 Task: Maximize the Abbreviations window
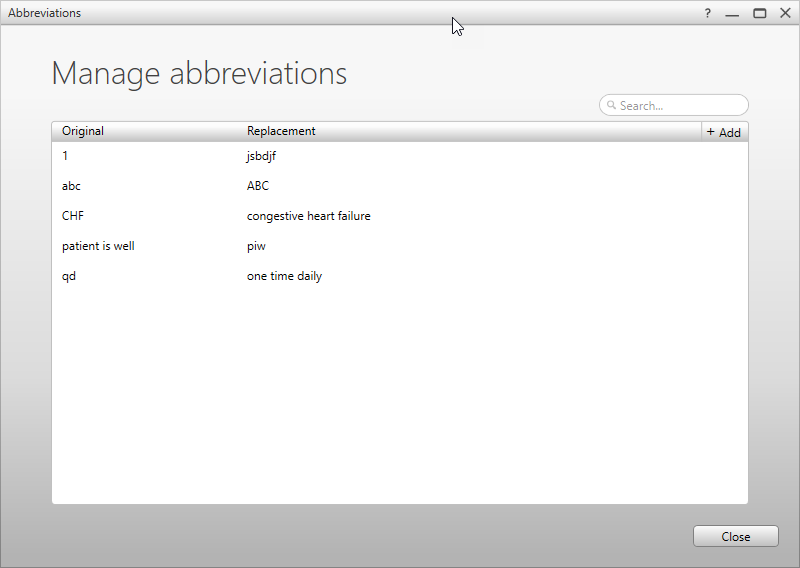click(760, 13)
